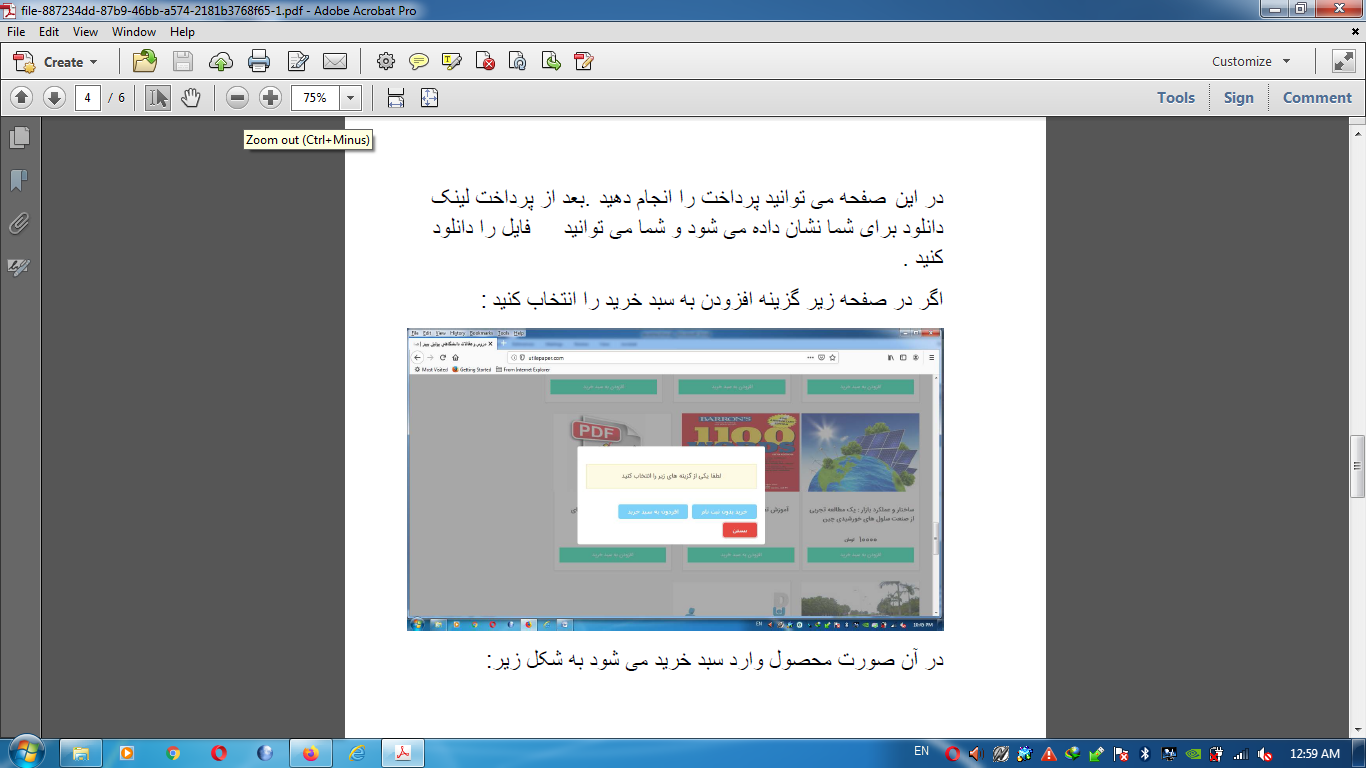Click the Fit width scrolling icon
Screen dimensions: 1366x768
(396, 98)
